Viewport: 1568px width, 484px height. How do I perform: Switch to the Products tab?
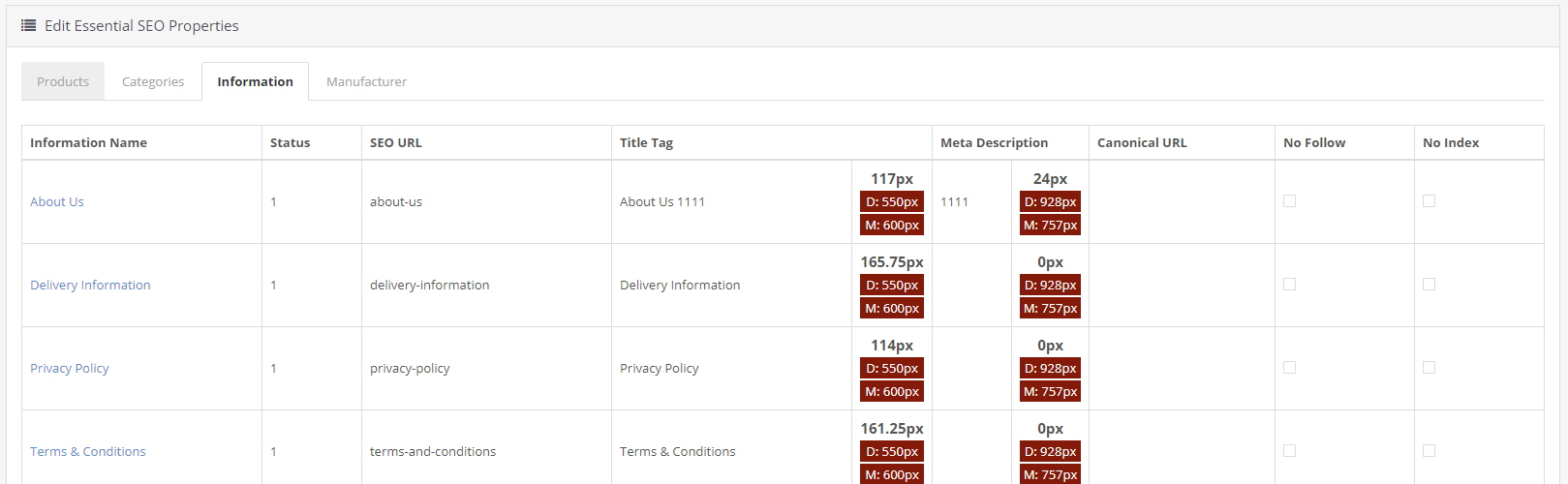(x=63, y=81)
